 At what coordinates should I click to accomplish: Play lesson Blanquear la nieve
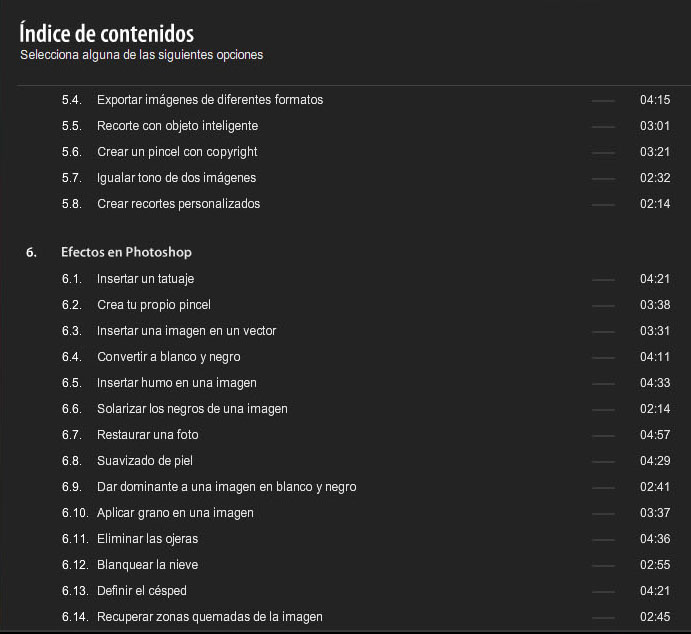click(147, 565)
